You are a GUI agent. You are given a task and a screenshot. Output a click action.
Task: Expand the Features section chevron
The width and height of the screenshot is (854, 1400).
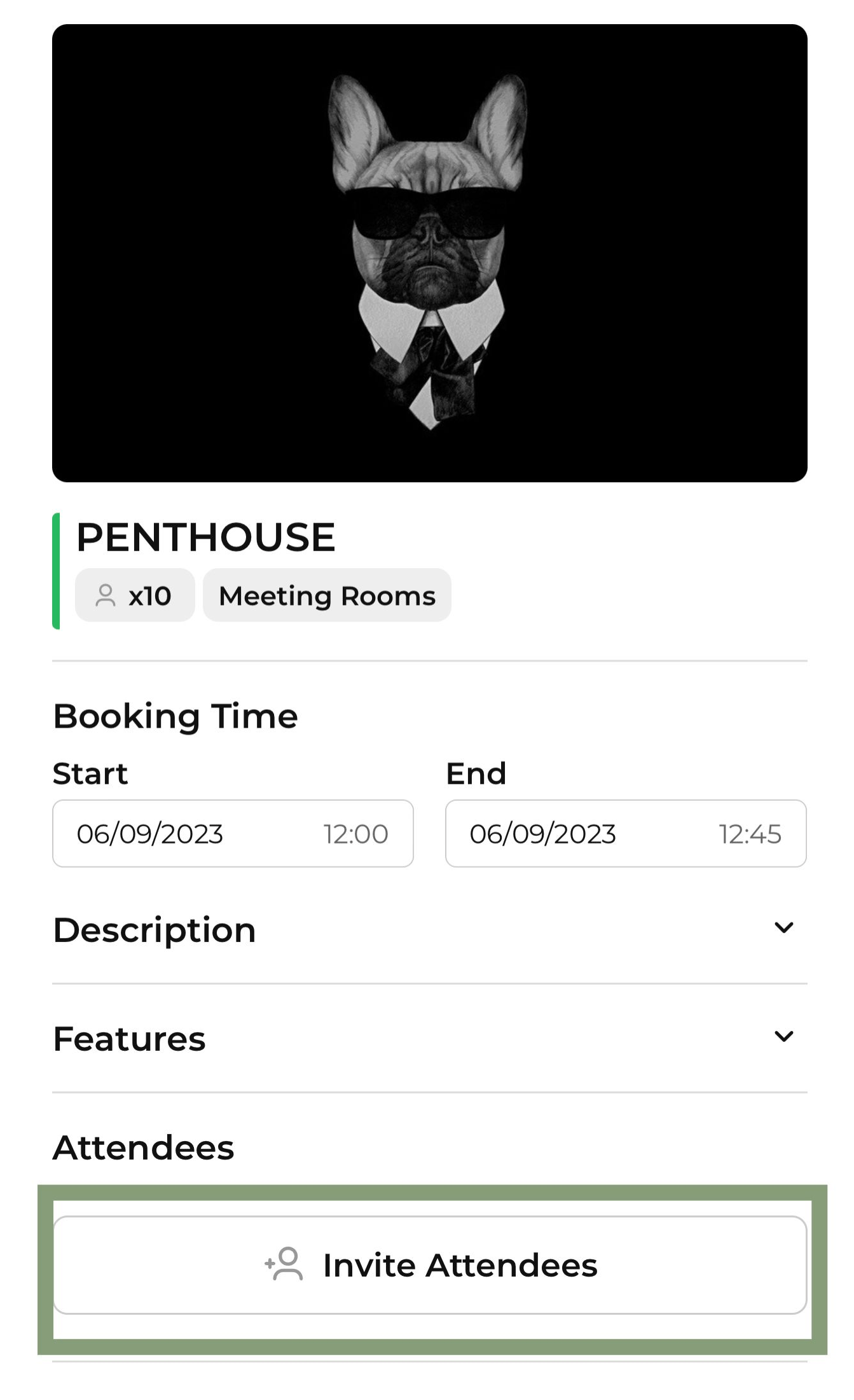coord(783,1036)
